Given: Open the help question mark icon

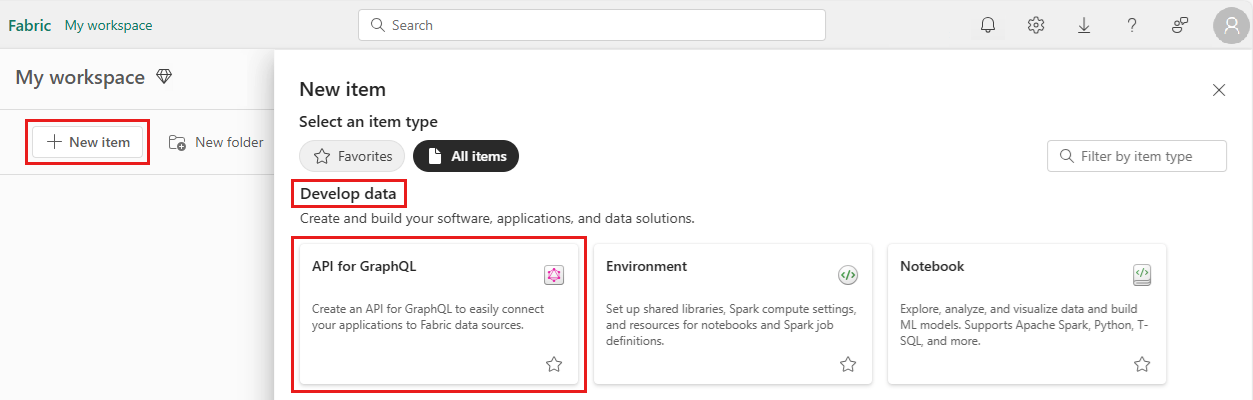Looking at the screenshot, I should coord(1132,25).
